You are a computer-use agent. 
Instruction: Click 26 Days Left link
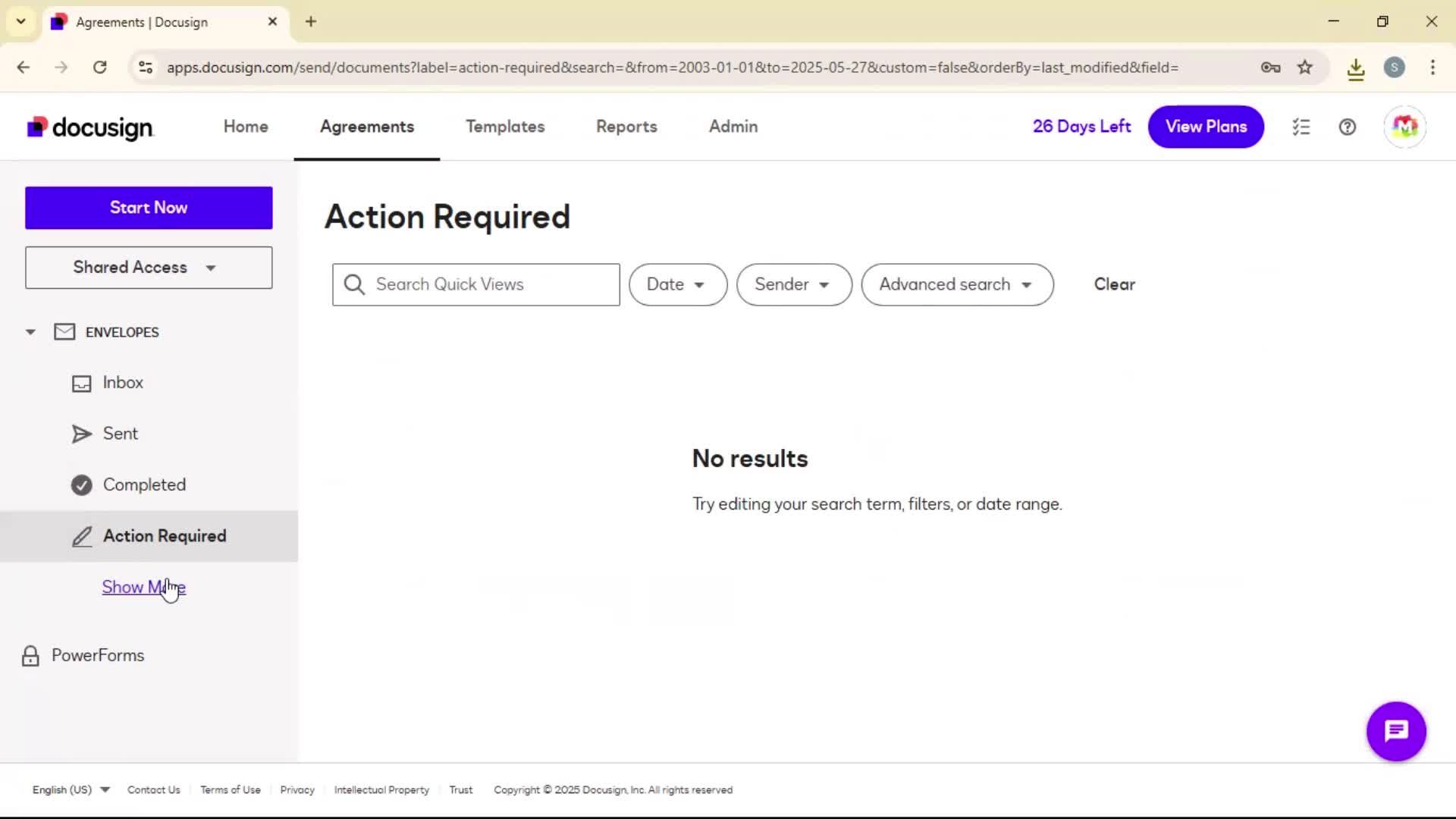[1081, 127]
